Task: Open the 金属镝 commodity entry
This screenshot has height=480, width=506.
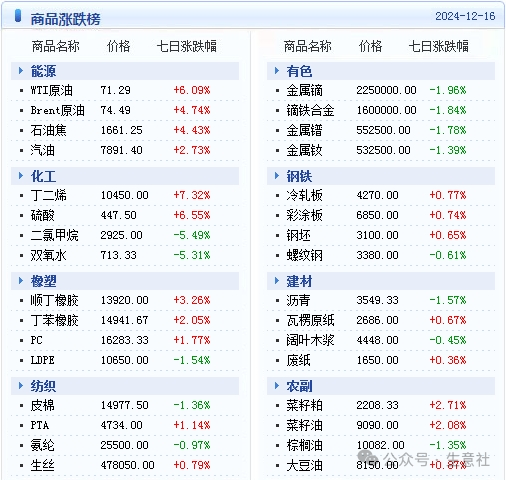Action: [x=304, y=90]
